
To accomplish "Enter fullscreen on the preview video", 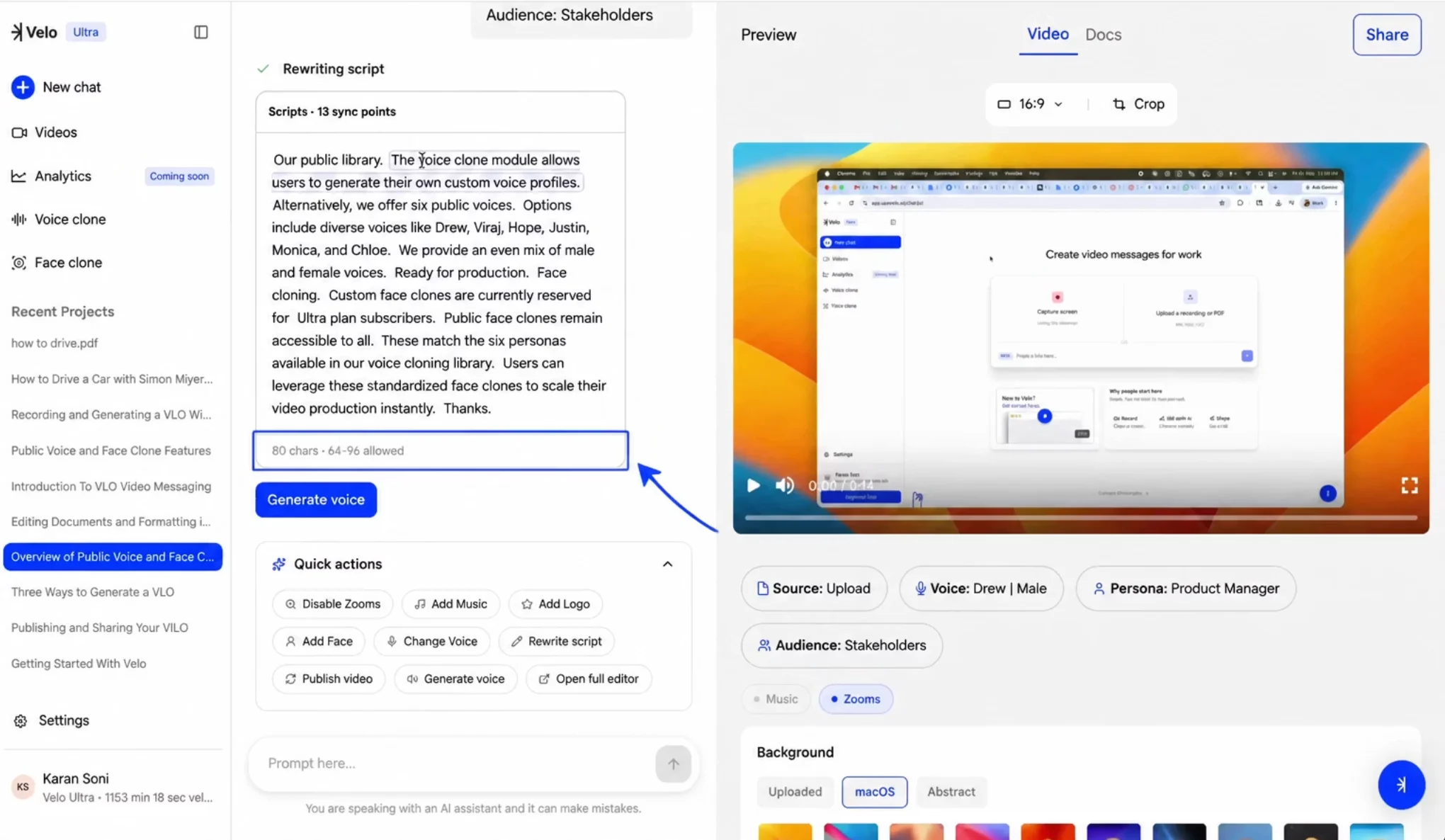I will tap(1410, 485).
